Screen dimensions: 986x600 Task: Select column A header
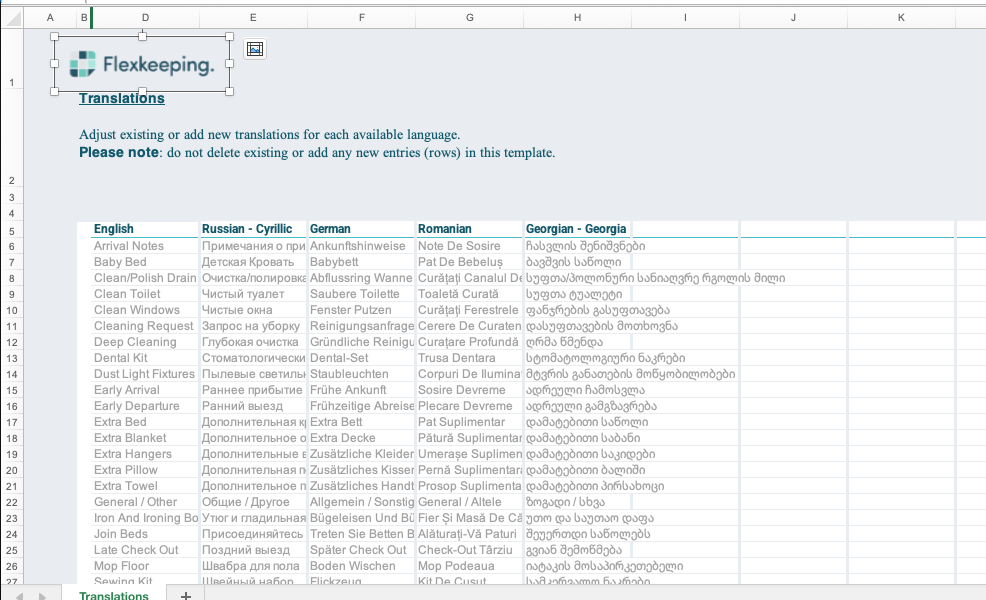point(50,18)
